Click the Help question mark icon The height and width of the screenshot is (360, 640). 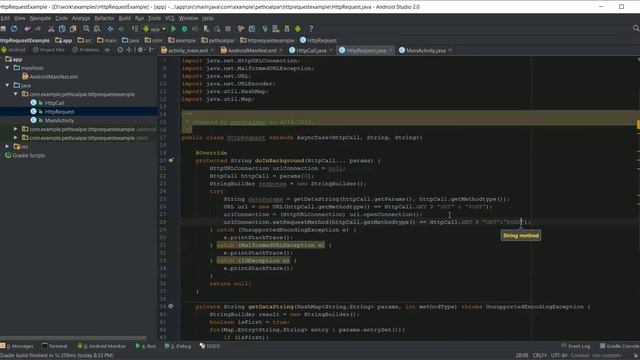(311, 29)
